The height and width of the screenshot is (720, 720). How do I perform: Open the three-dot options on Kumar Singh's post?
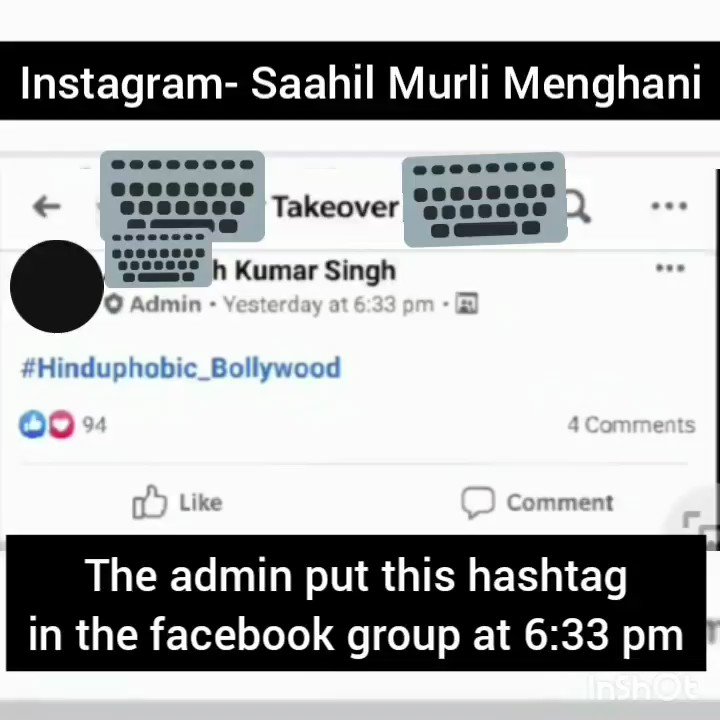tap(670, 267)
